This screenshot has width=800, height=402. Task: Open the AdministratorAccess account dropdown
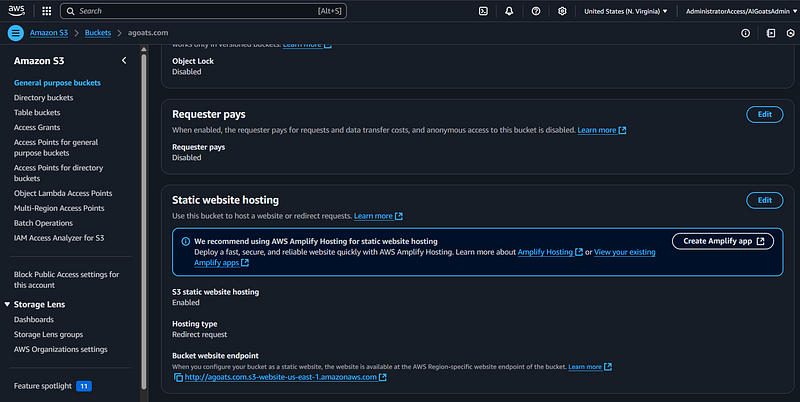click(738, 11)
